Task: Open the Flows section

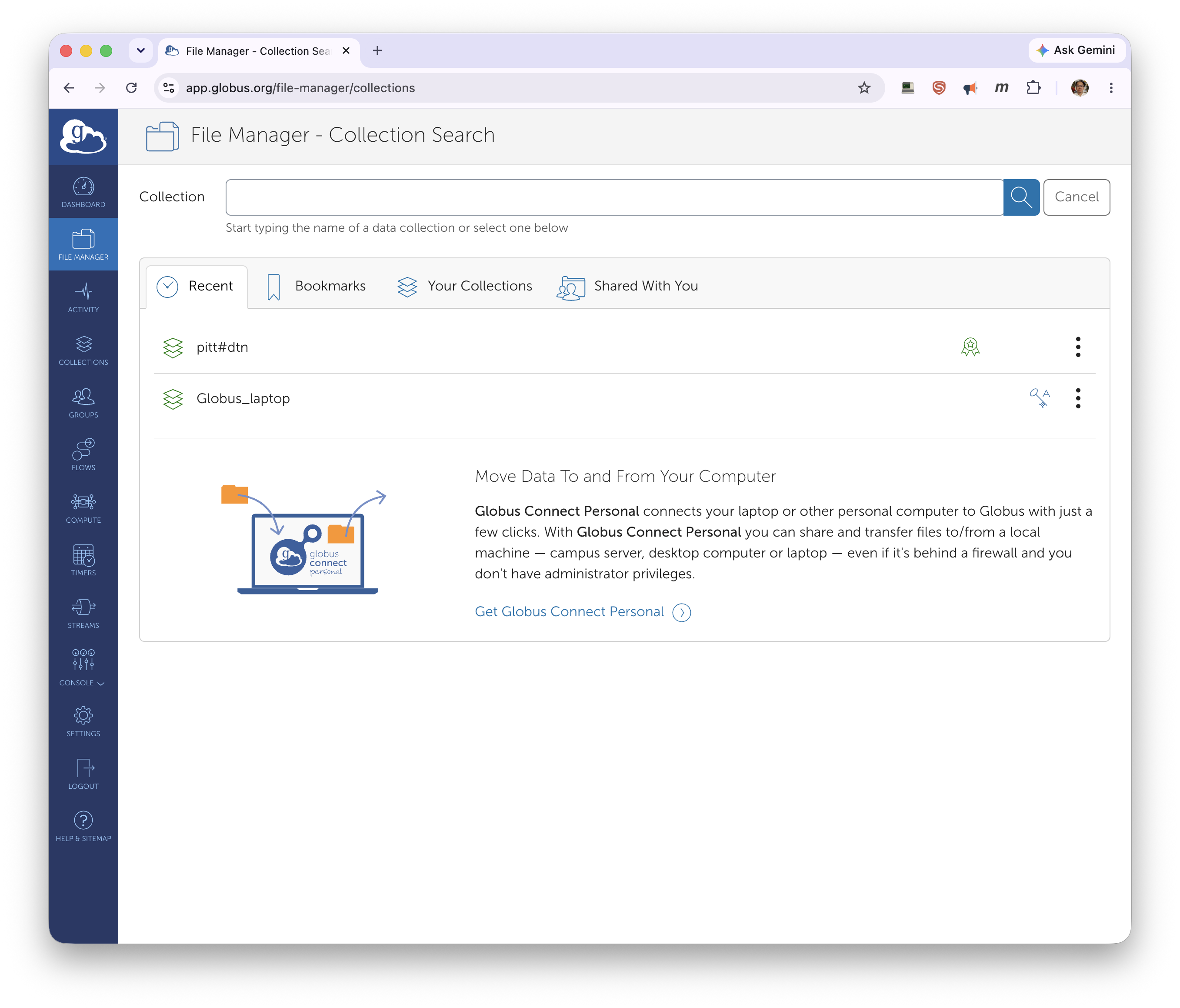Action: coord(83,455)
